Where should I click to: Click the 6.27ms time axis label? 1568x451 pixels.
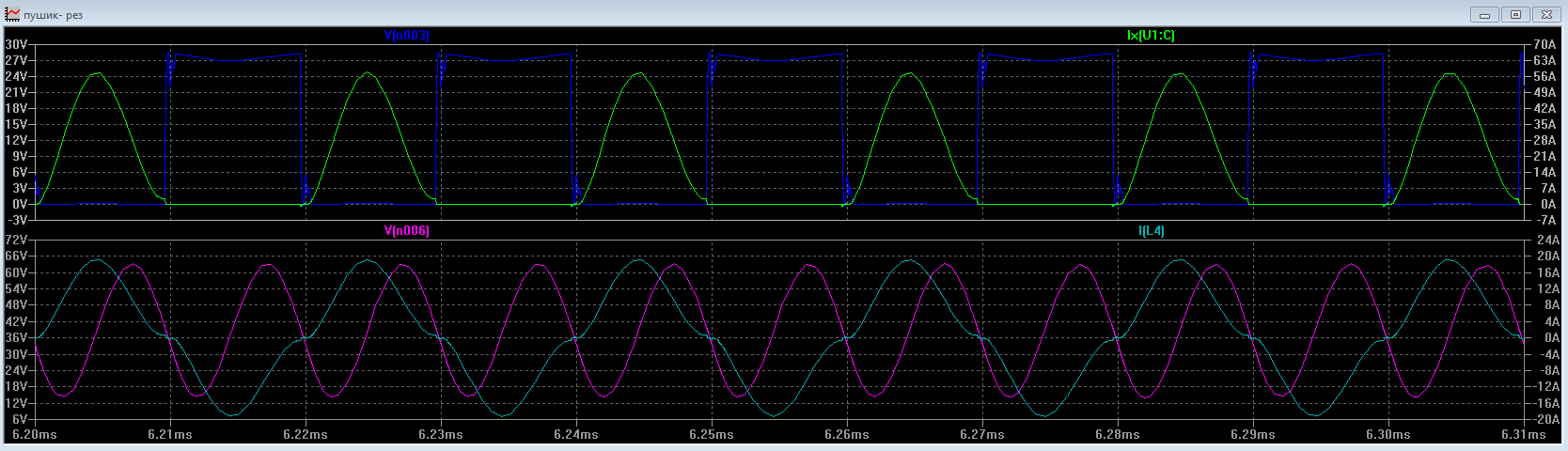coord(982,434)
